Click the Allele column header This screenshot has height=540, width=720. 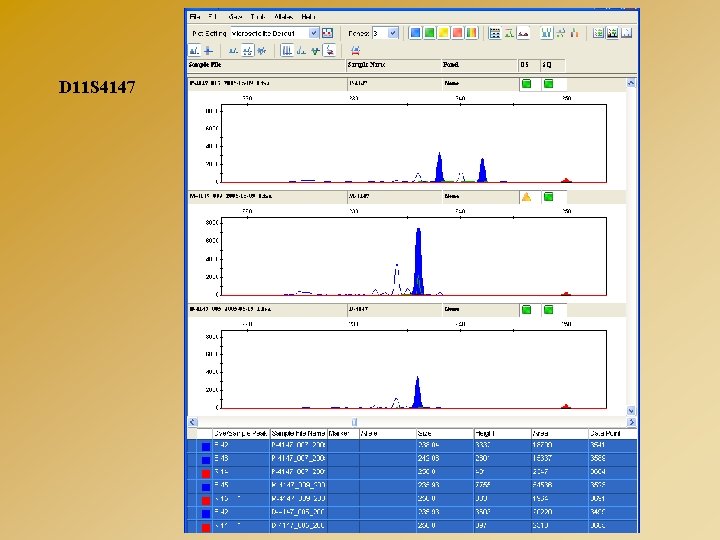click(387, 433)
